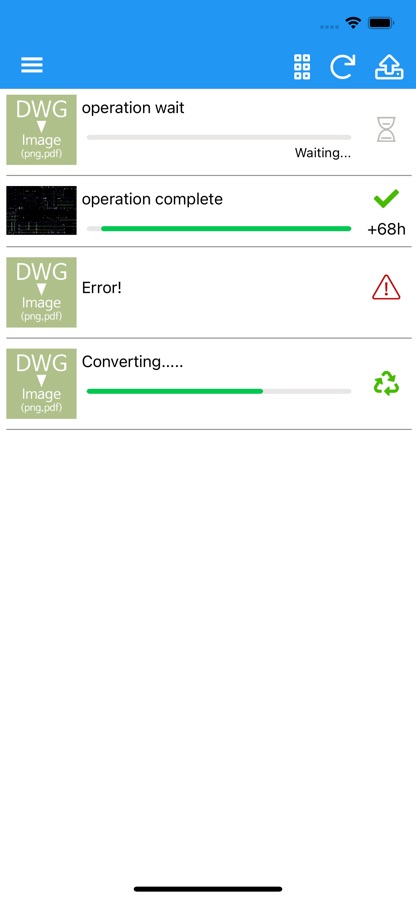Tap the completed operation progress bar
The width and height of the screenshot is (416, 900).
pyautogui.click(x=219, y=228)
